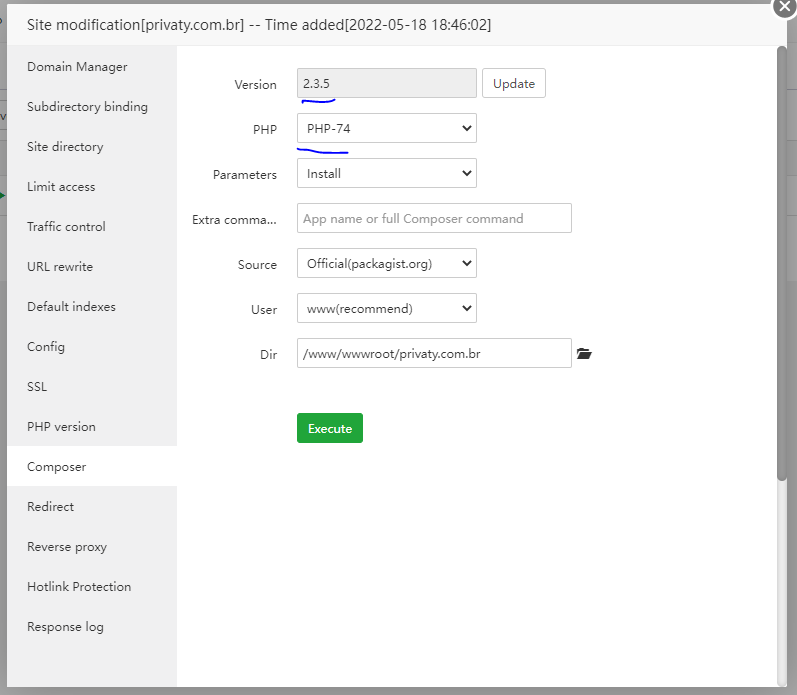Click the Update button next to Version
The image size is (797, 695).
click(514, 84)
